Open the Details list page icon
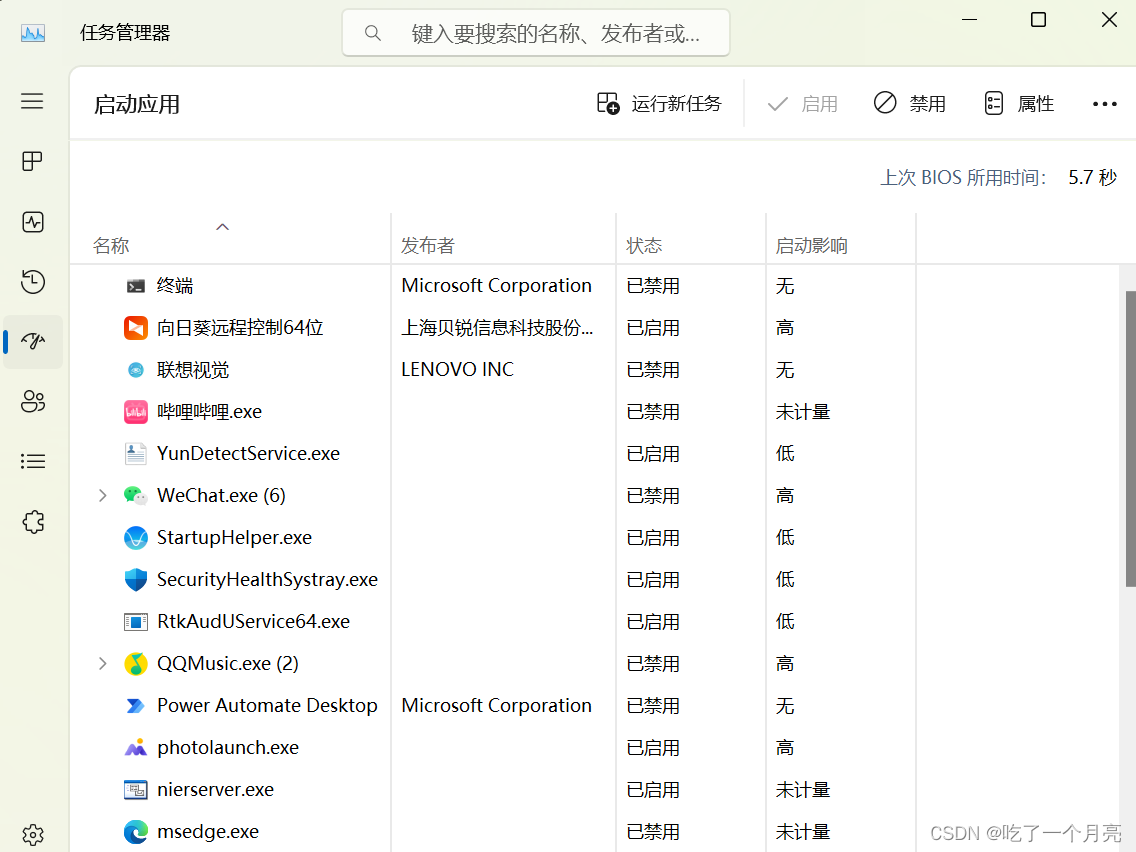 (33, 462)
